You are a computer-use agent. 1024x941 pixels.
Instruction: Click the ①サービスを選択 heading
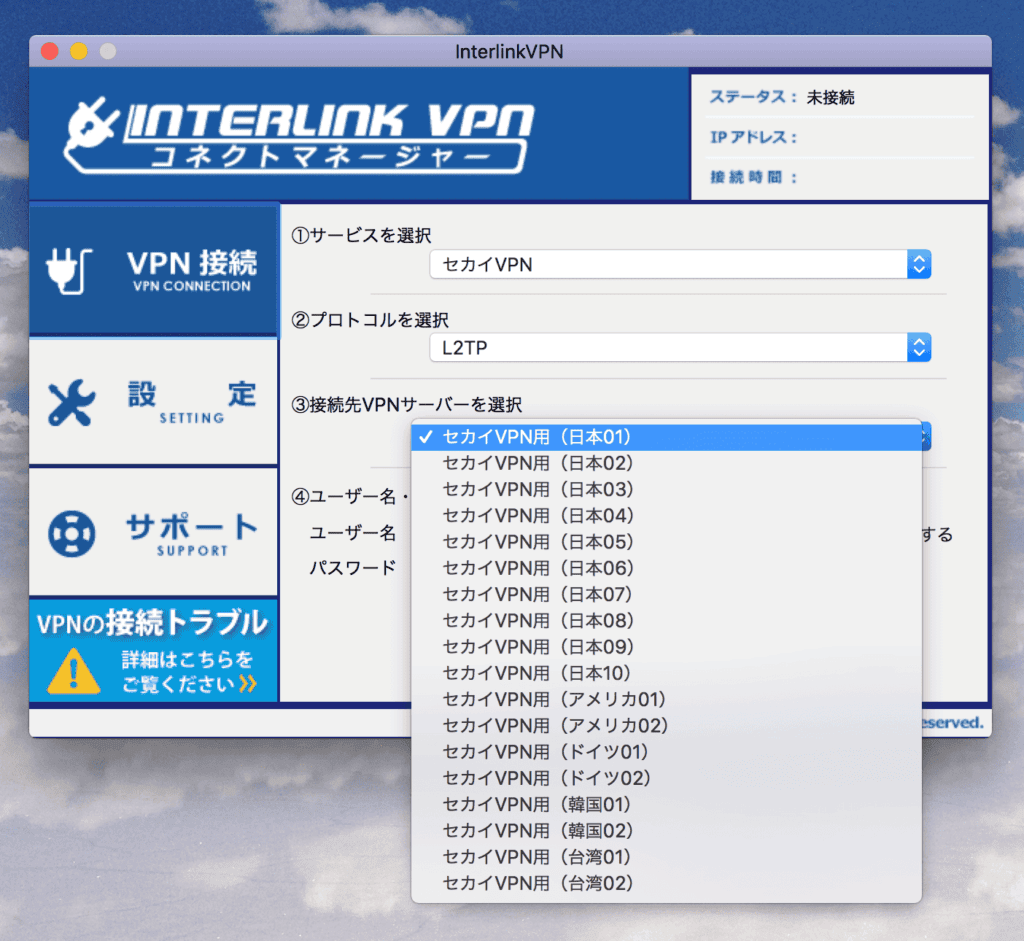[x=361, y=235]
